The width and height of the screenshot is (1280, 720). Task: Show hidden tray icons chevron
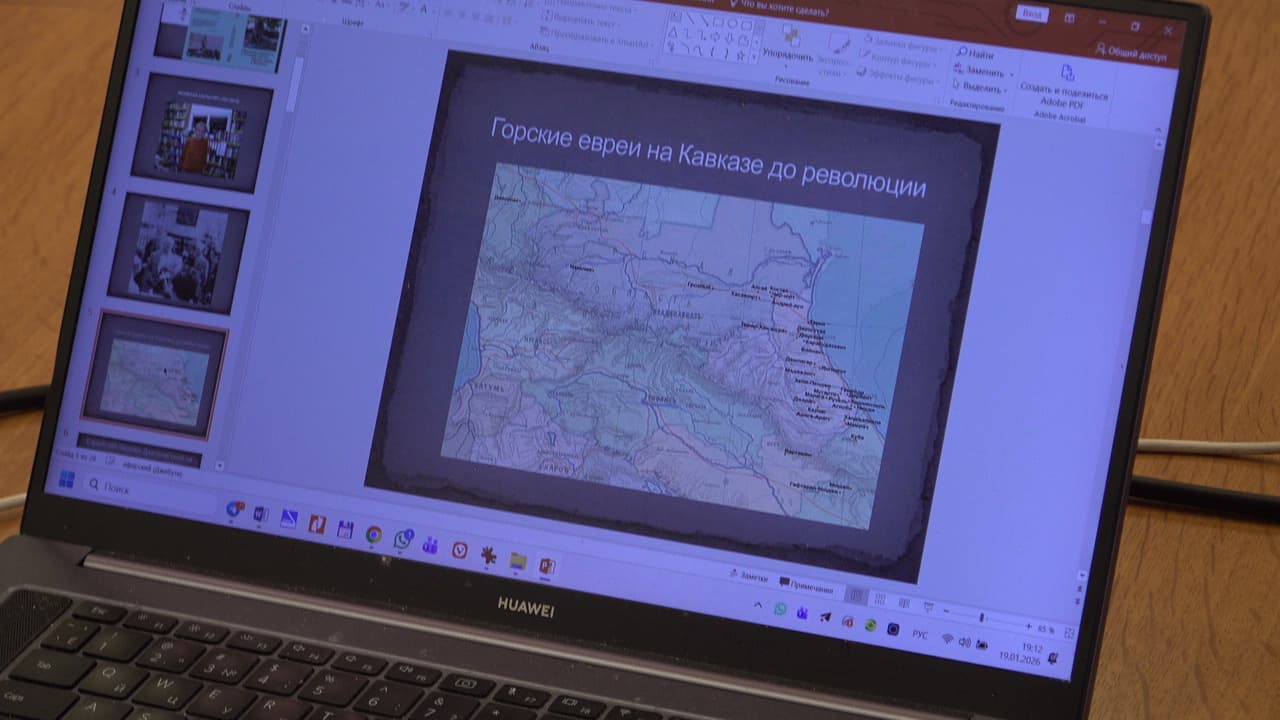click(757, 605)
